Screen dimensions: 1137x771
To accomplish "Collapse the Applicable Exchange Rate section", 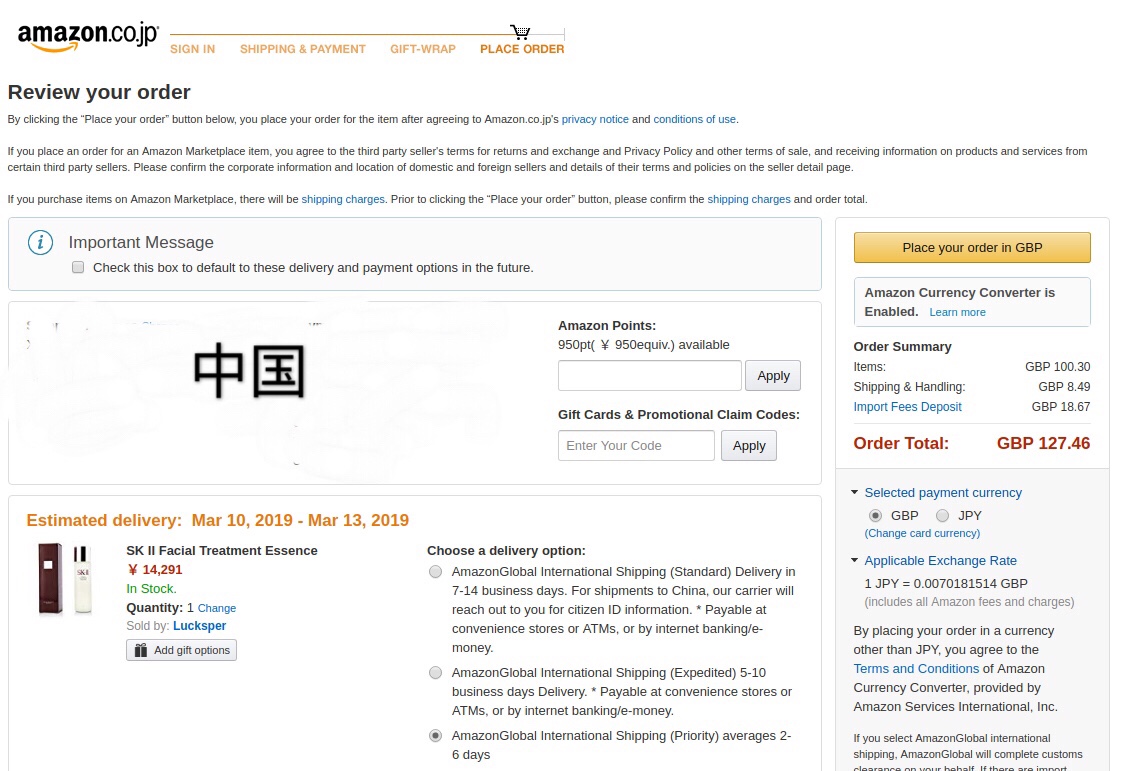I will click(854, 561).
